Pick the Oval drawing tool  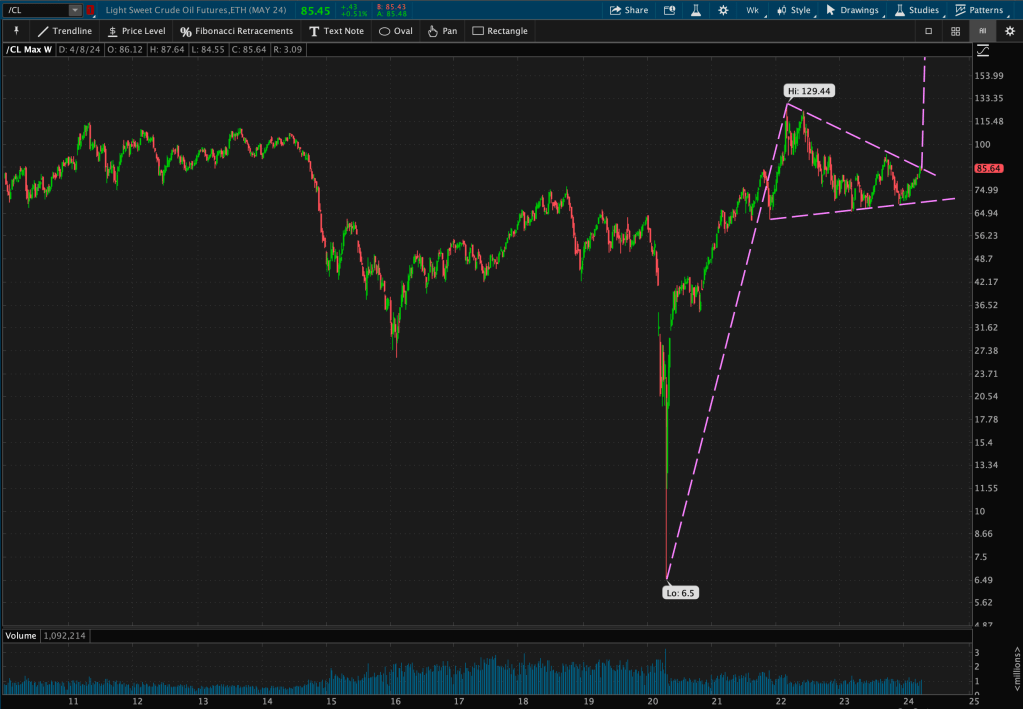tap(395, 31)
